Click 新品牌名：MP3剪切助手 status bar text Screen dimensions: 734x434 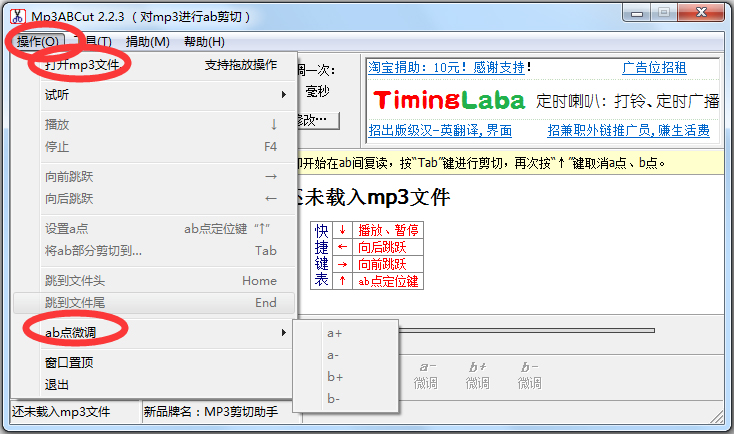(x=211, y=412)
